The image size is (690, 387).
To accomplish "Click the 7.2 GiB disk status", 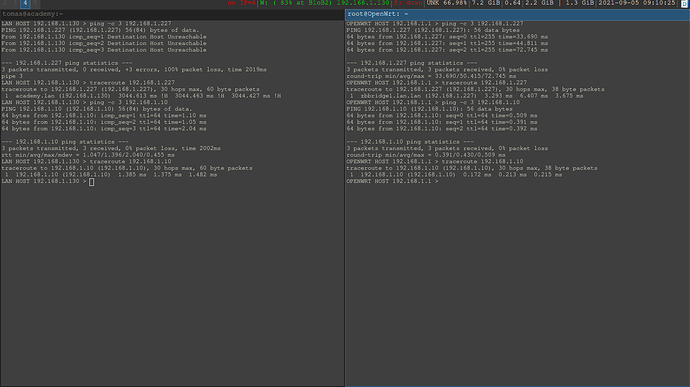I will pyautogui.click(x=486, y=3).
